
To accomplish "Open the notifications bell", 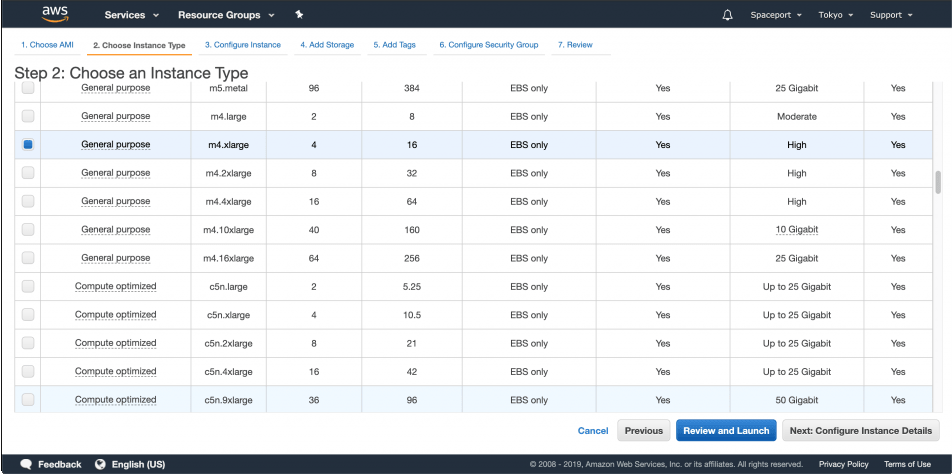I will (x=727, y=15).
